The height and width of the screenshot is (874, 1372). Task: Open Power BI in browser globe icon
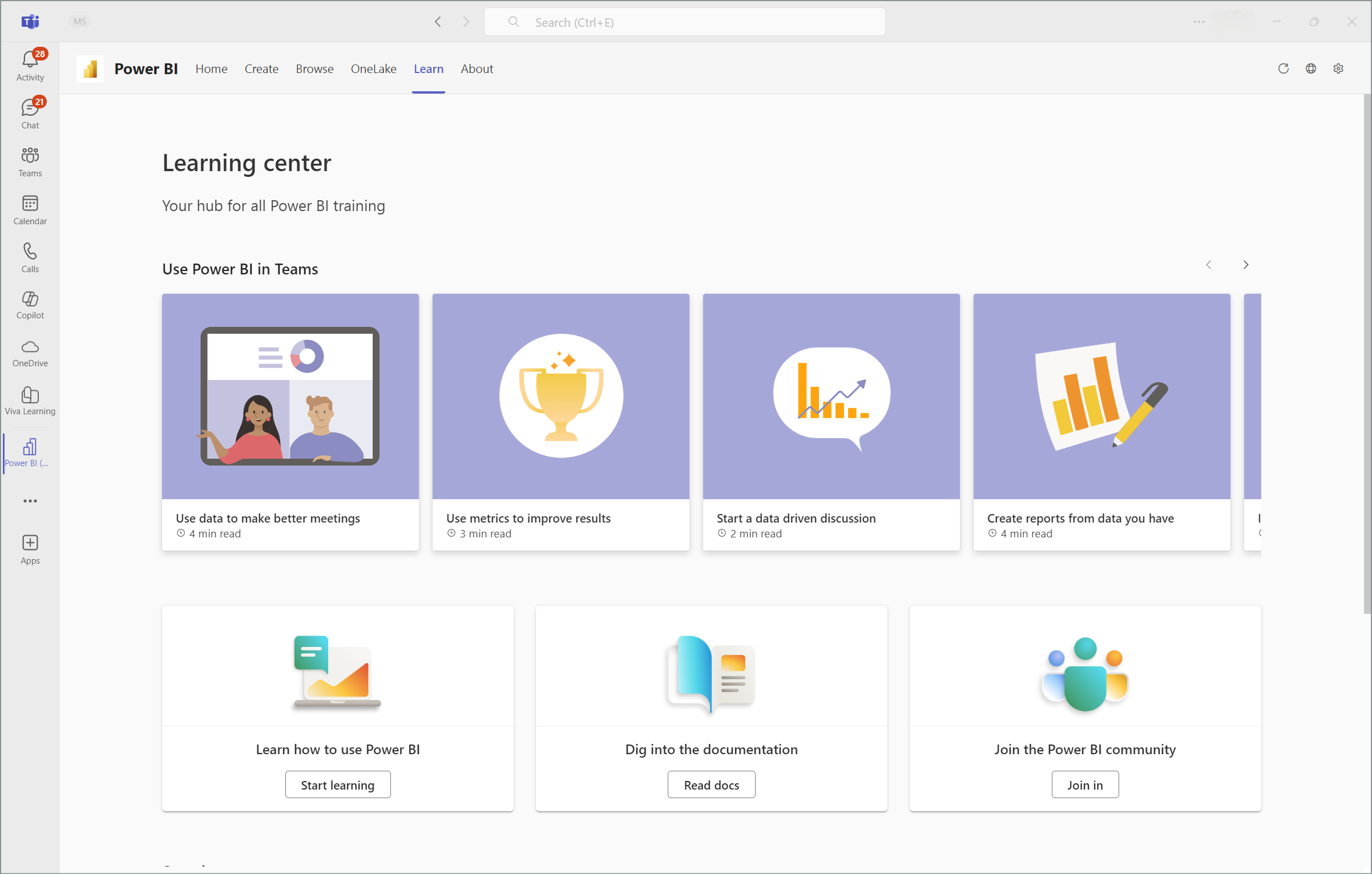click(1311, 68)
